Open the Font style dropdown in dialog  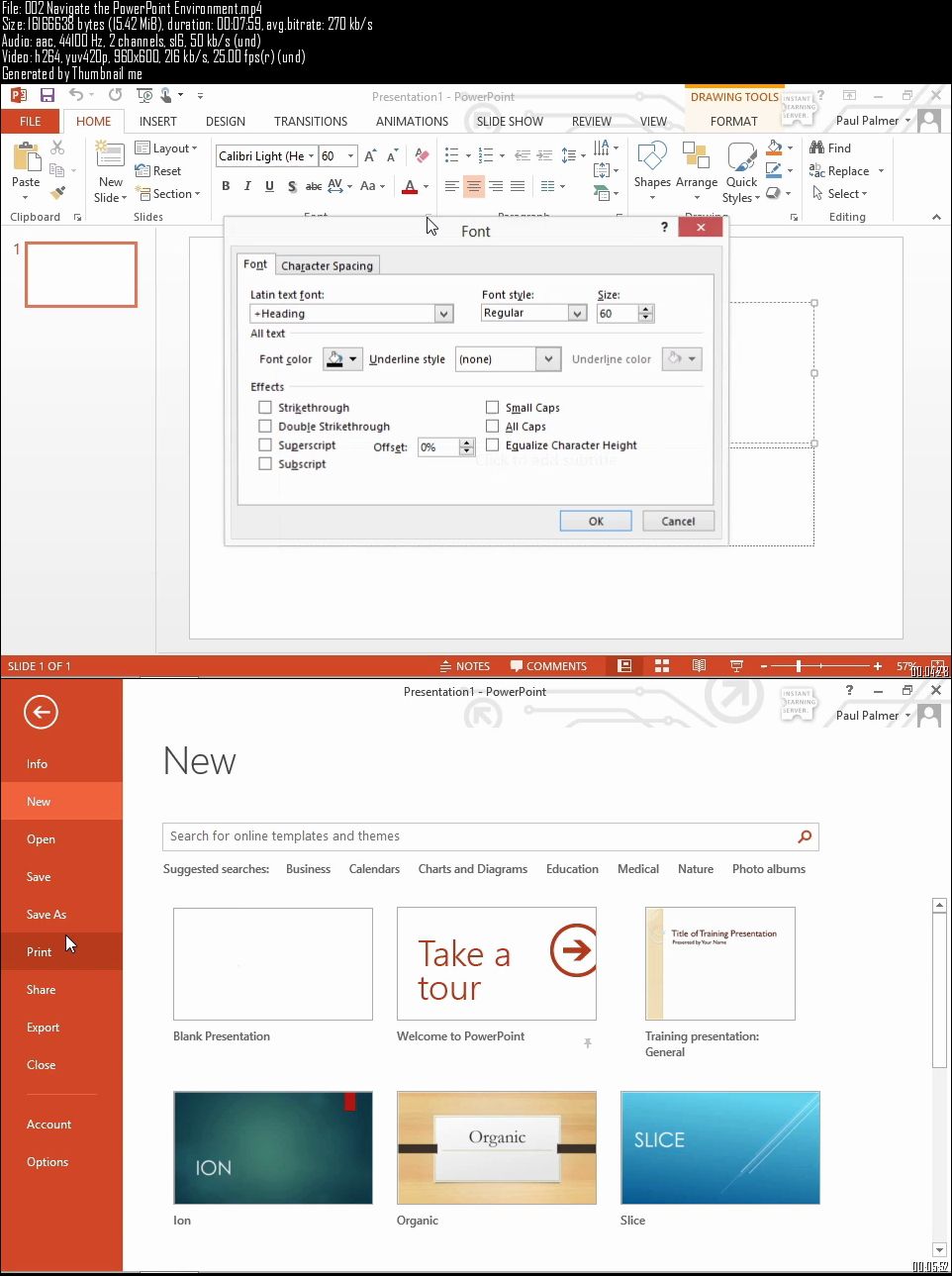click(x=577, y=313)
